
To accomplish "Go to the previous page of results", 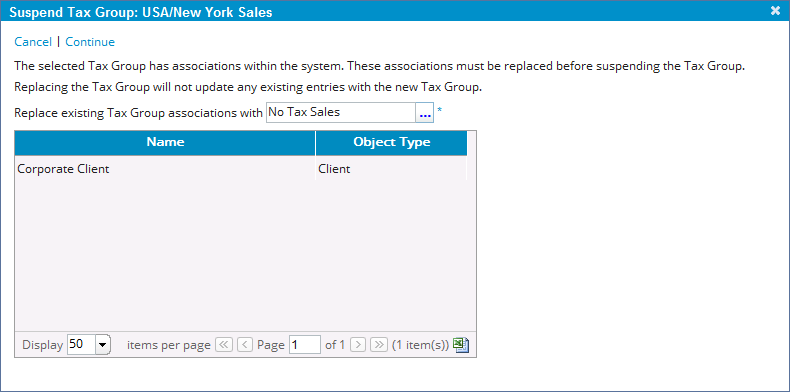I will coord(244,345).
